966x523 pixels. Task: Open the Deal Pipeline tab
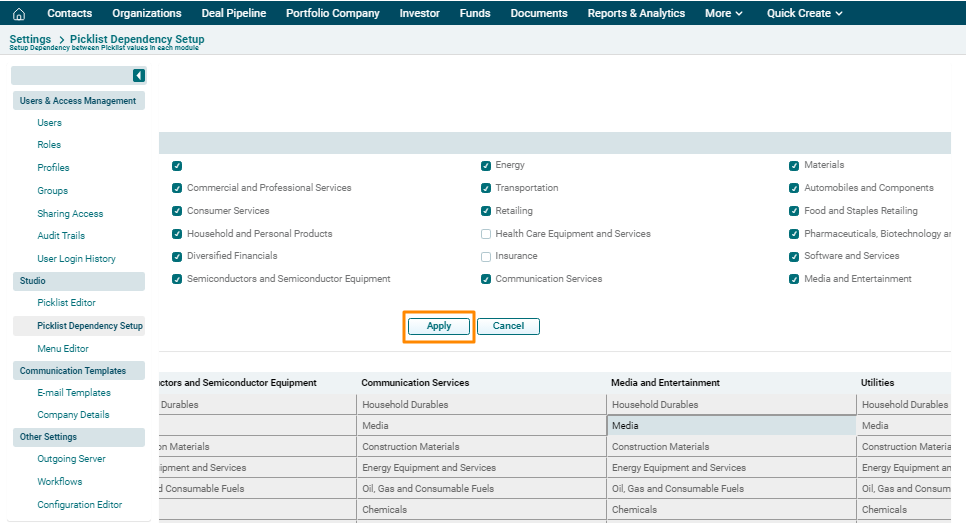point(233,13)
